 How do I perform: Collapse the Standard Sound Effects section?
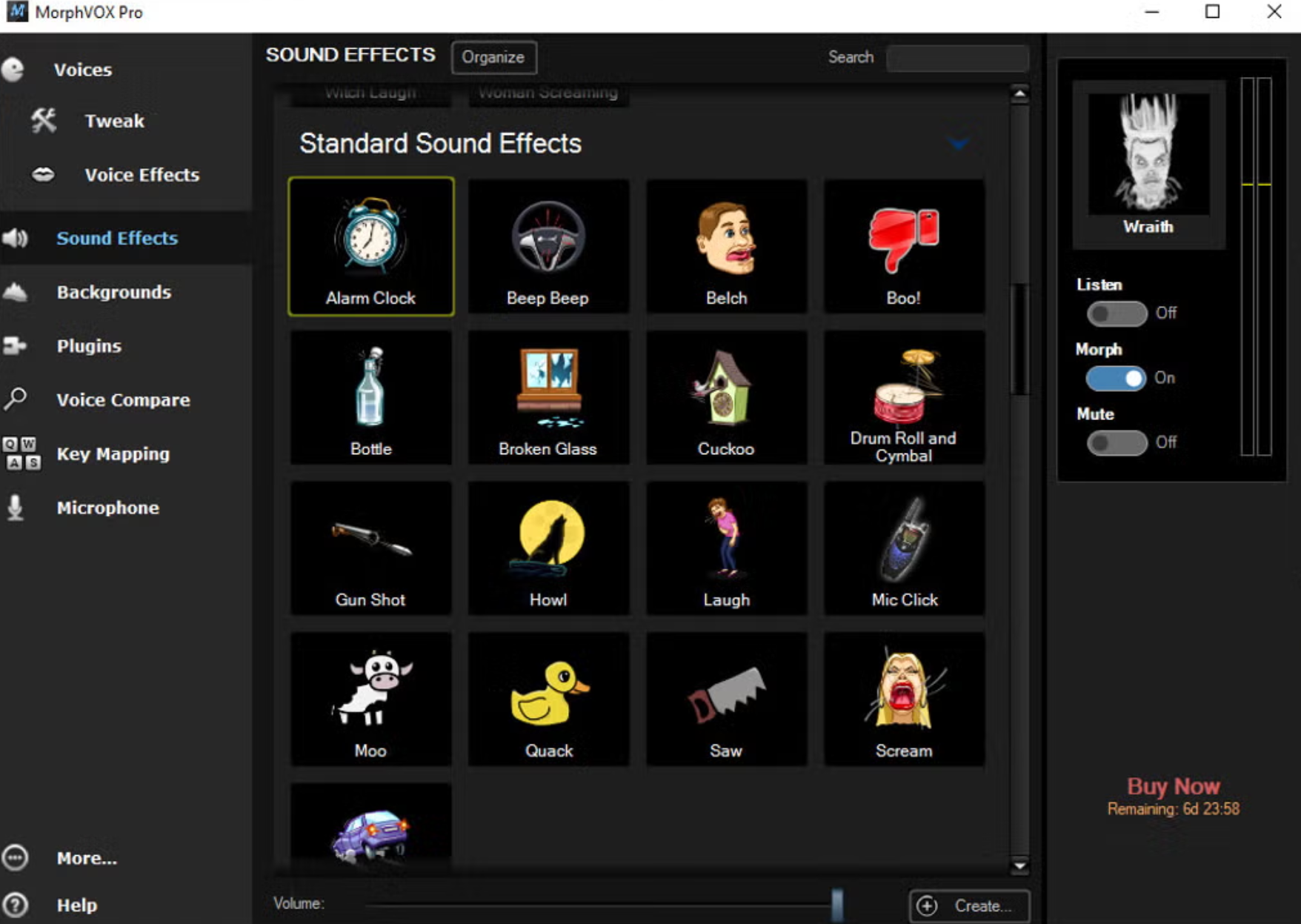coord(959,144)
